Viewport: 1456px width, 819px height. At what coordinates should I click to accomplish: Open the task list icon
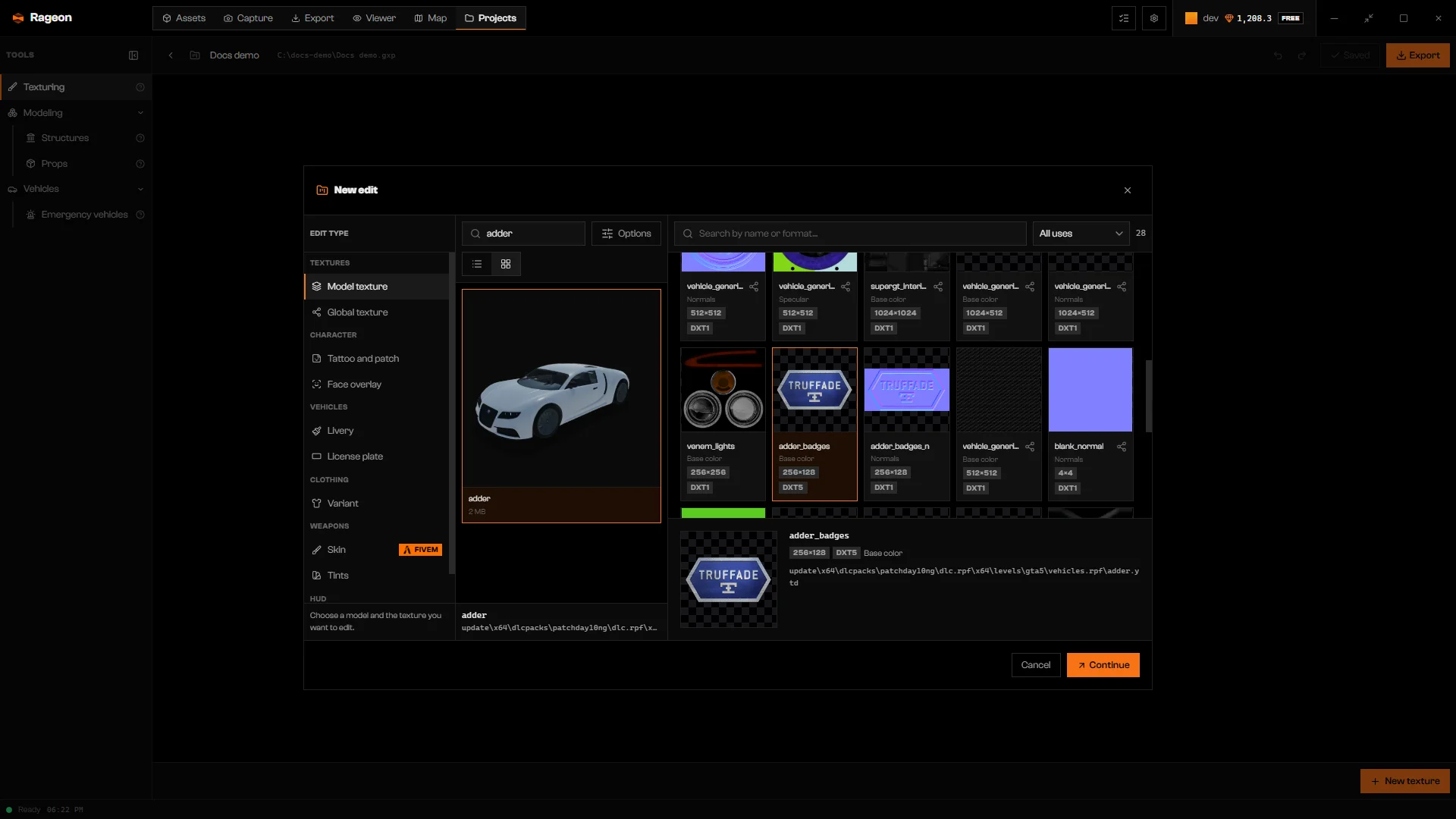coord(1124,18)
